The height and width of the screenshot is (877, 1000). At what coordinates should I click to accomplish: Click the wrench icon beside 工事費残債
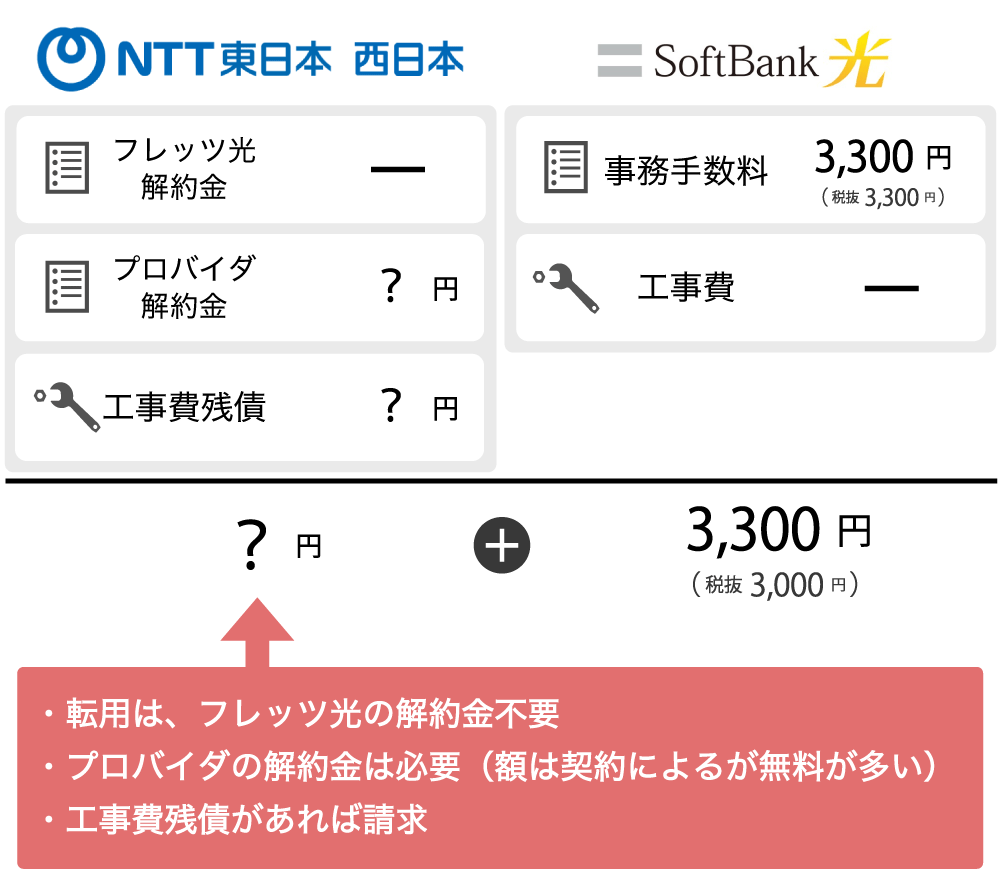(x=68, y=406)
